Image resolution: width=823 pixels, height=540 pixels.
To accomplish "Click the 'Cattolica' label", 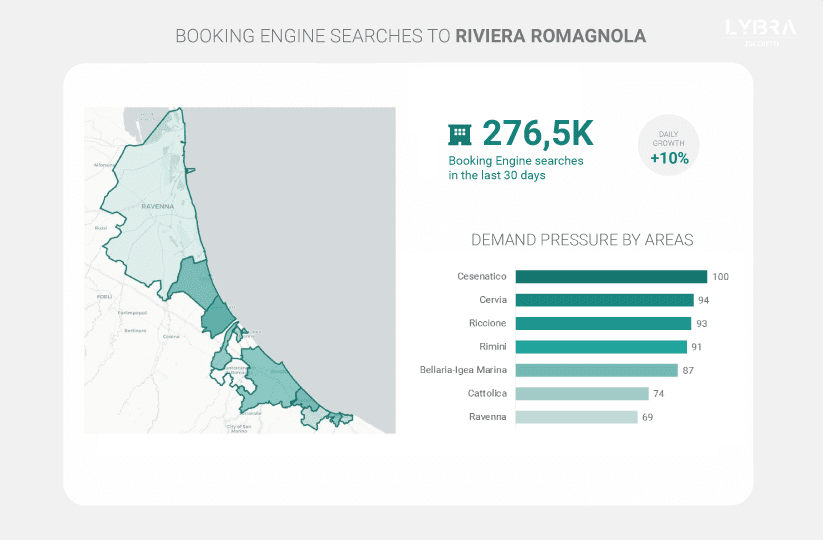I will 487,394.
